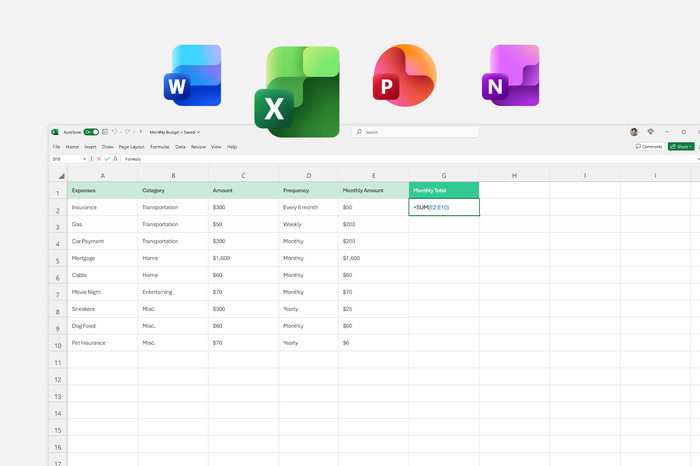
Task: Confirm formula with the checkmark icon
Action: (108, 159)
